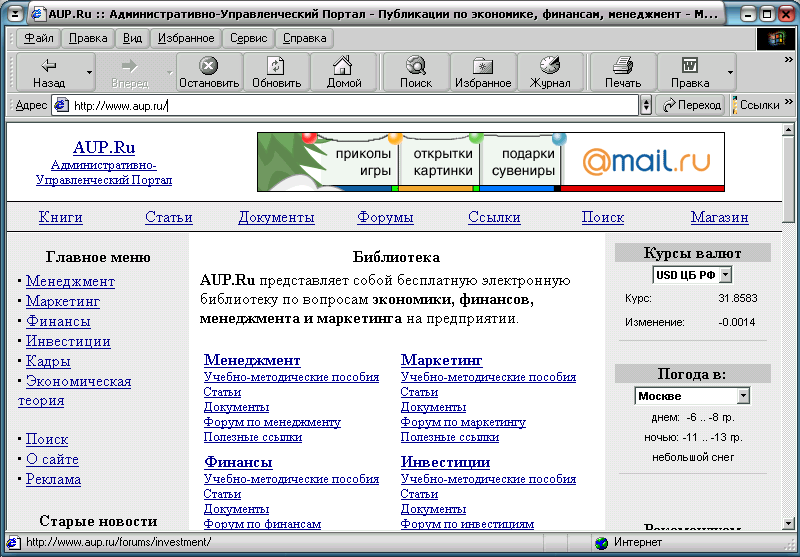Go to Home (Домой) toolbar icon
Screen dimensions: 800x557
pyautogui.click(x=343, y=72)
